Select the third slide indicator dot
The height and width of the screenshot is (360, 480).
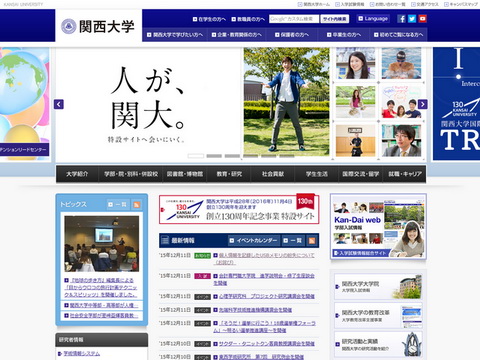[232, 156]
